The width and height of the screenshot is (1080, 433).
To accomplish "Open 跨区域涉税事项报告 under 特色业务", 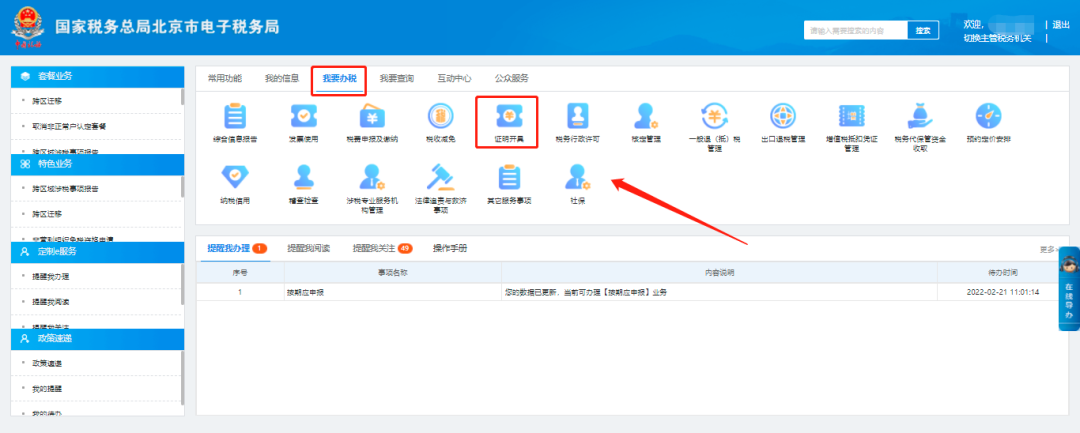I will click(65, 189).
